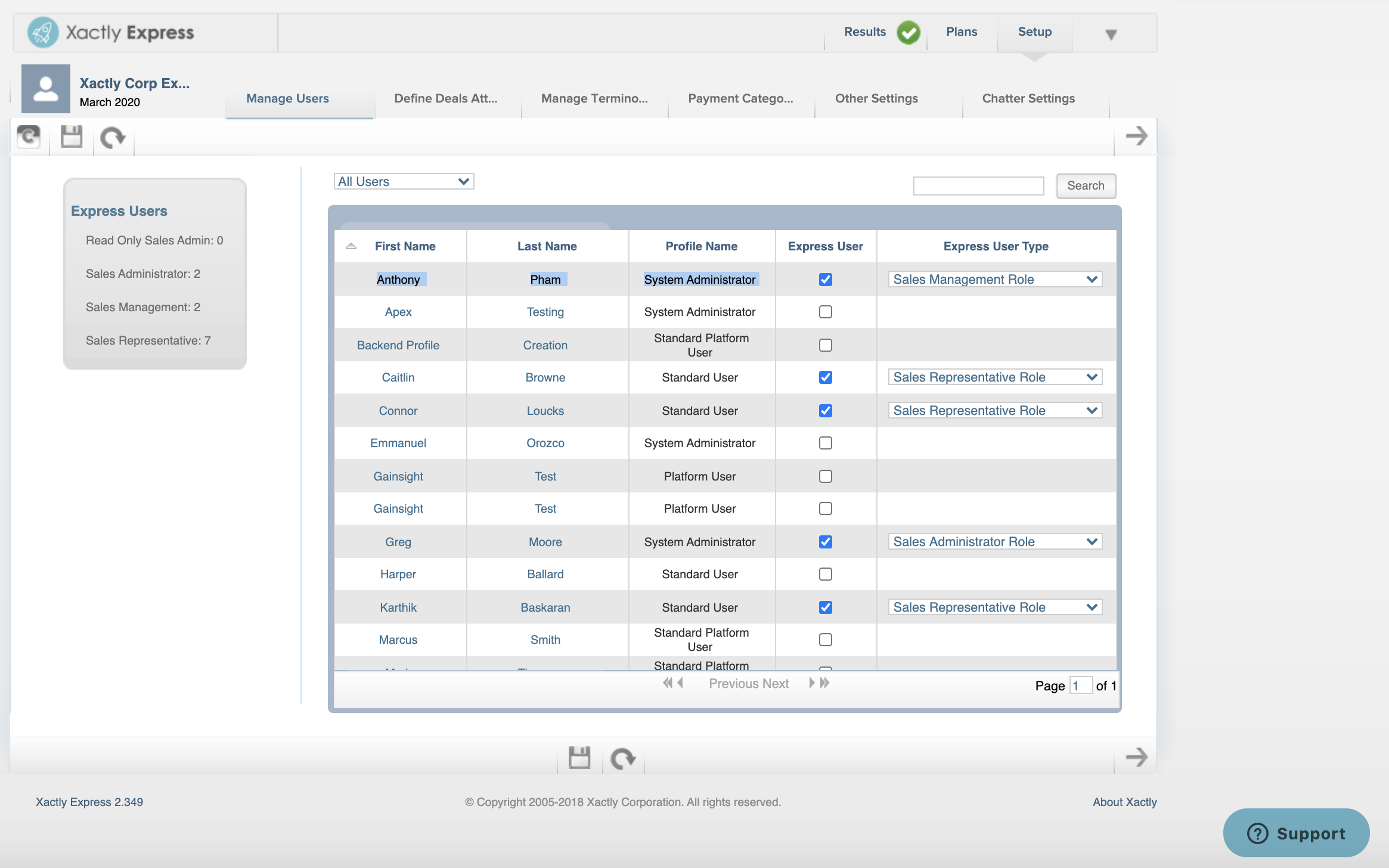The image size is (1389, 868).
Task: Click the Xactly Express 2.349 version link
Action: 89,802
